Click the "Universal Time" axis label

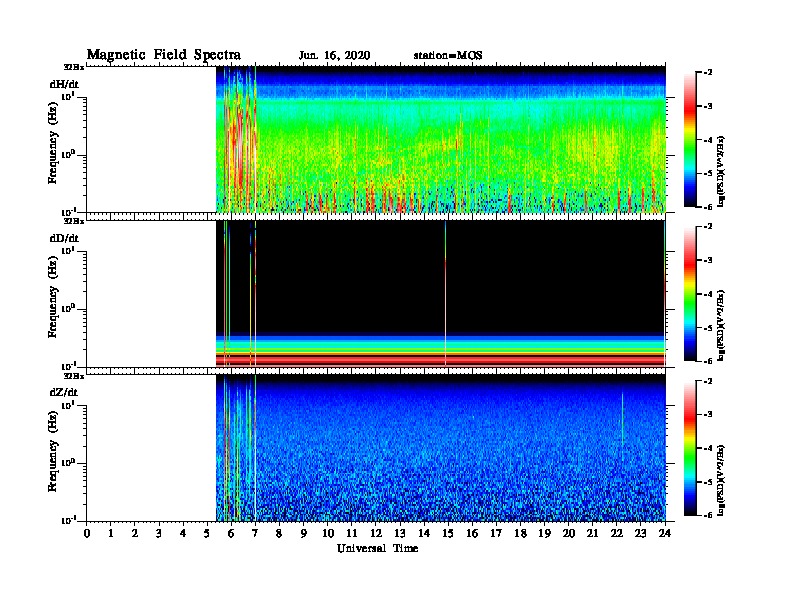377,548
